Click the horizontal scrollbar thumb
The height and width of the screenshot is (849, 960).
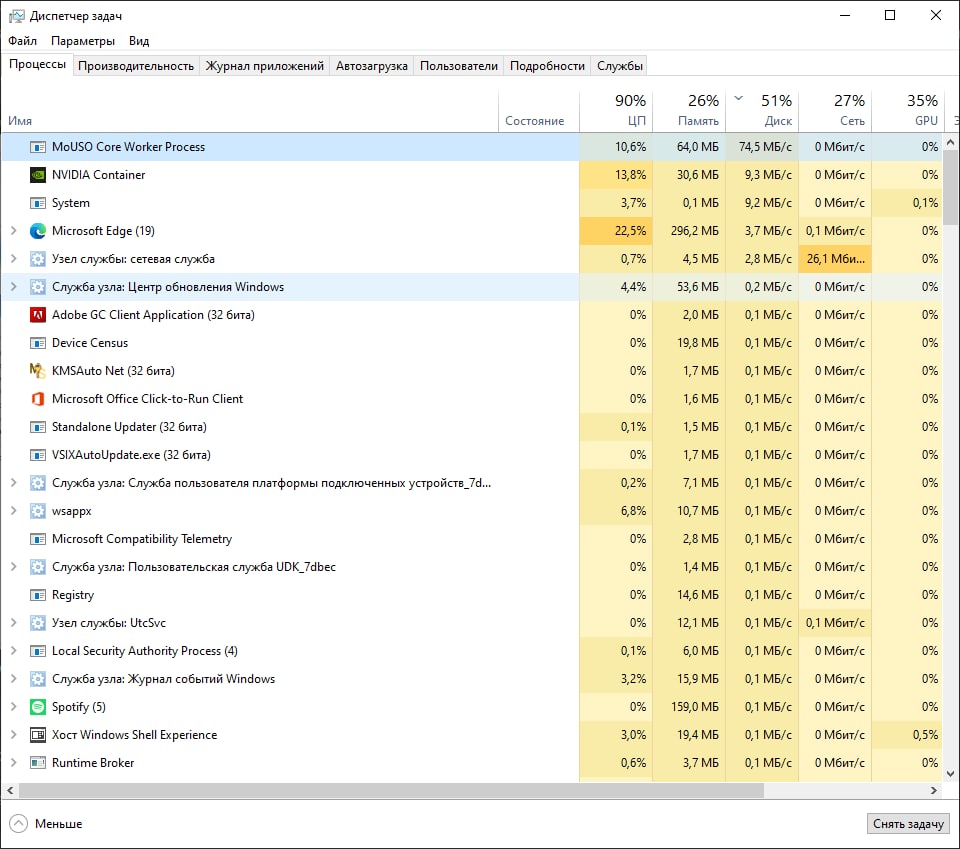click(391, 790)
